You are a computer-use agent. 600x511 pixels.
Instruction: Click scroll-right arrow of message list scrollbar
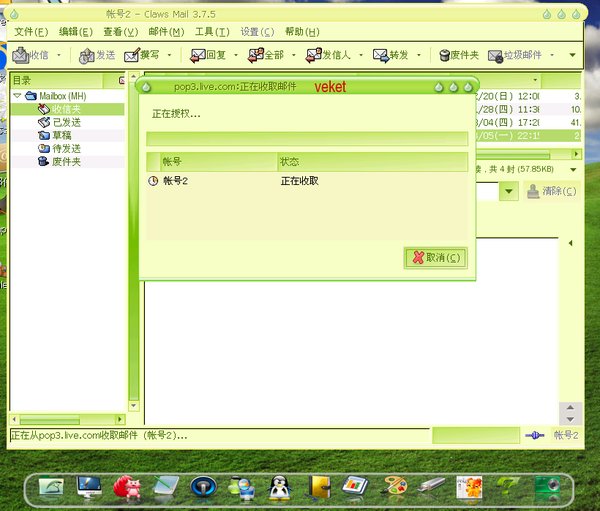coord(576,154)
